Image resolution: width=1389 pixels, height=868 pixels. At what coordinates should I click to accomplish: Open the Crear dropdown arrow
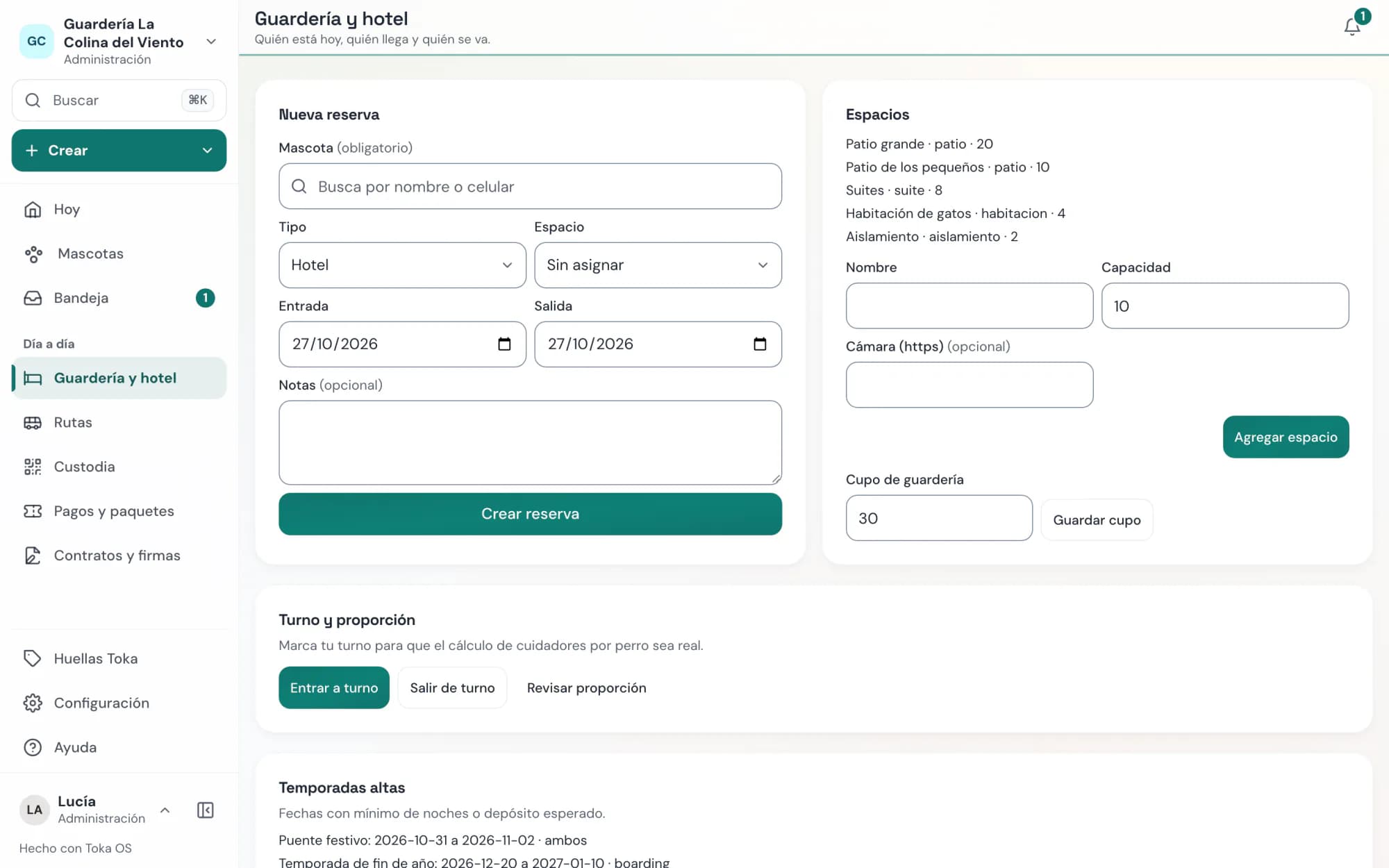point(207,150)
